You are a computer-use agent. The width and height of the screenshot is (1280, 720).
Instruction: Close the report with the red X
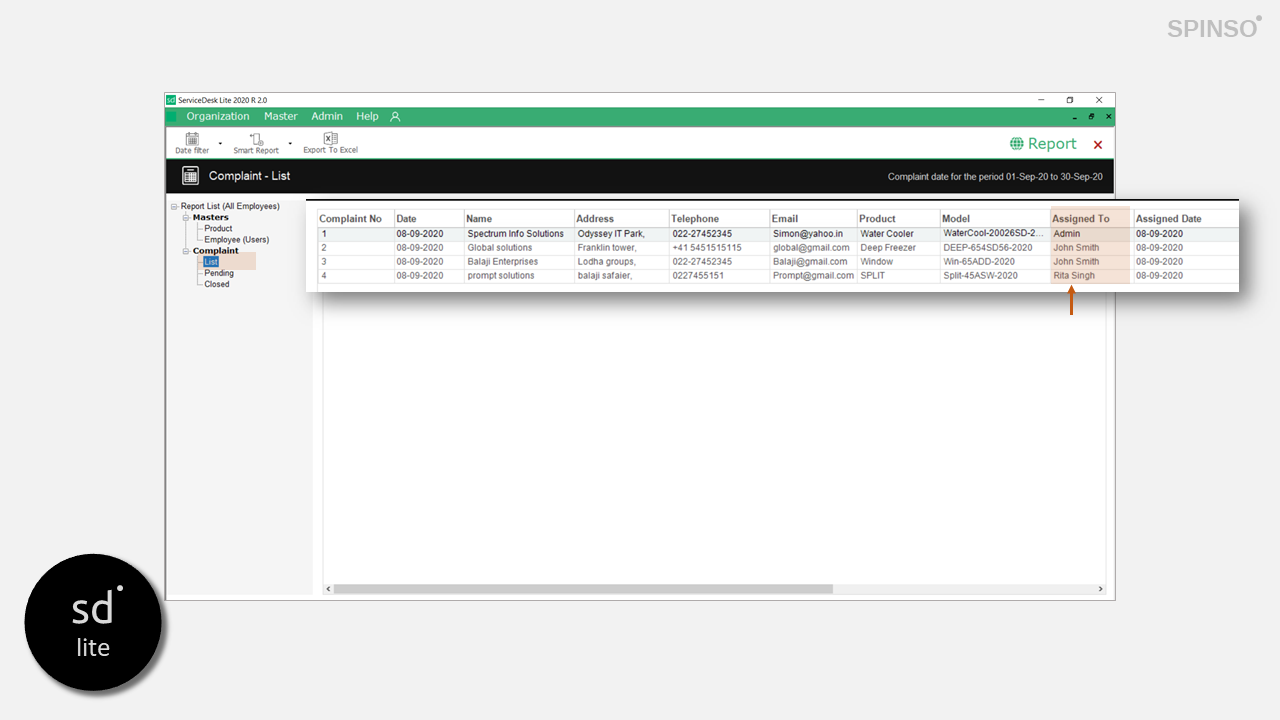pos(1098,145)
